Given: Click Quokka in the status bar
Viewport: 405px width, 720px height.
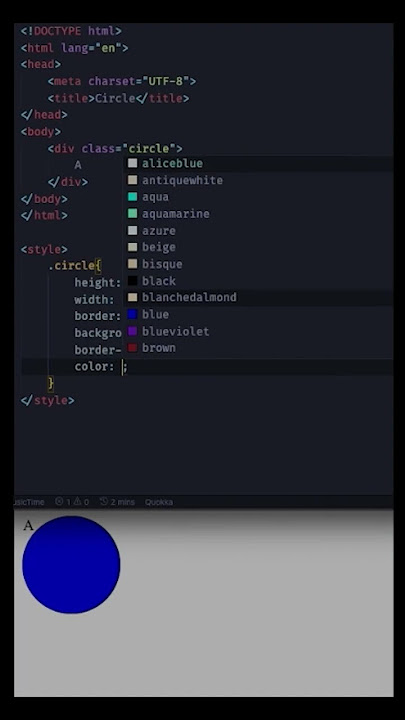Looking at the screenshot, I should coord(159,502).
